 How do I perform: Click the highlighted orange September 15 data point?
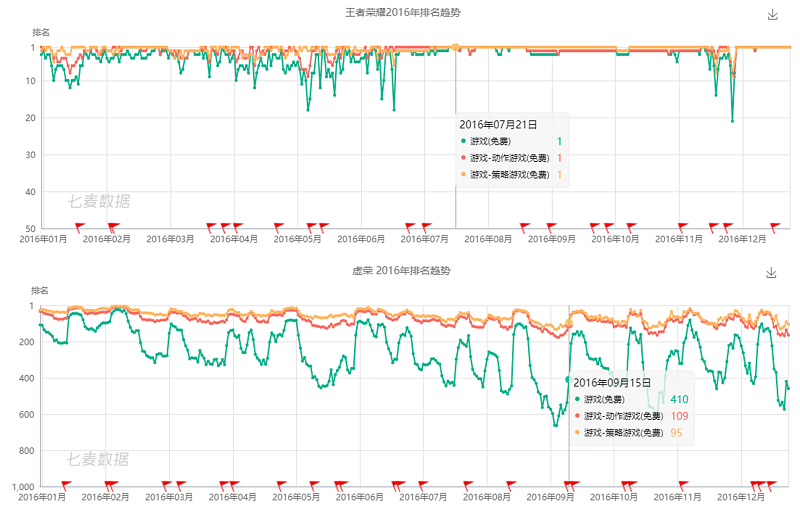pyautogui.click(x=569, y=323)
